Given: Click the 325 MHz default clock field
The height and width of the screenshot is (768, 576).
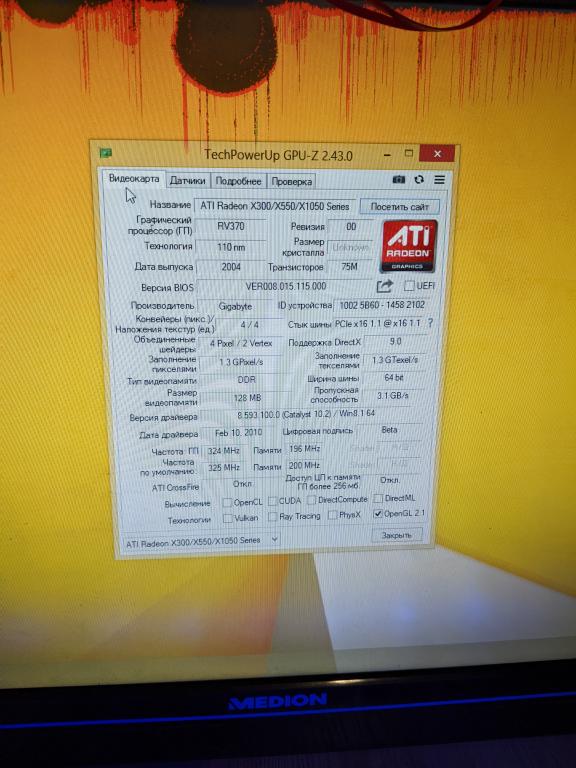Looking at the screenshot, I should (224, 468).
